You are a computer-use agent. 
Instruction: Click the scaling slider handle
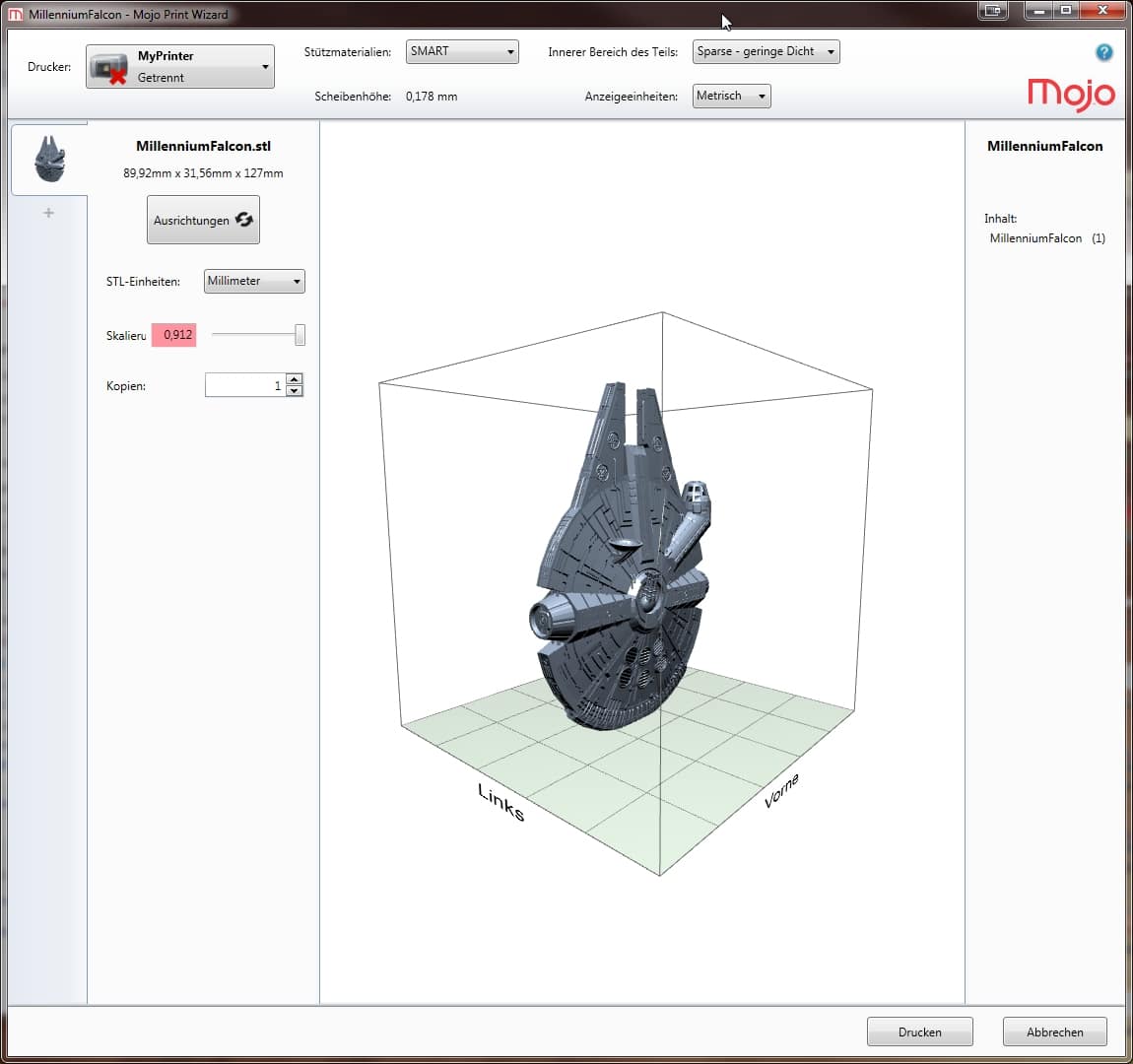[300, 334]
